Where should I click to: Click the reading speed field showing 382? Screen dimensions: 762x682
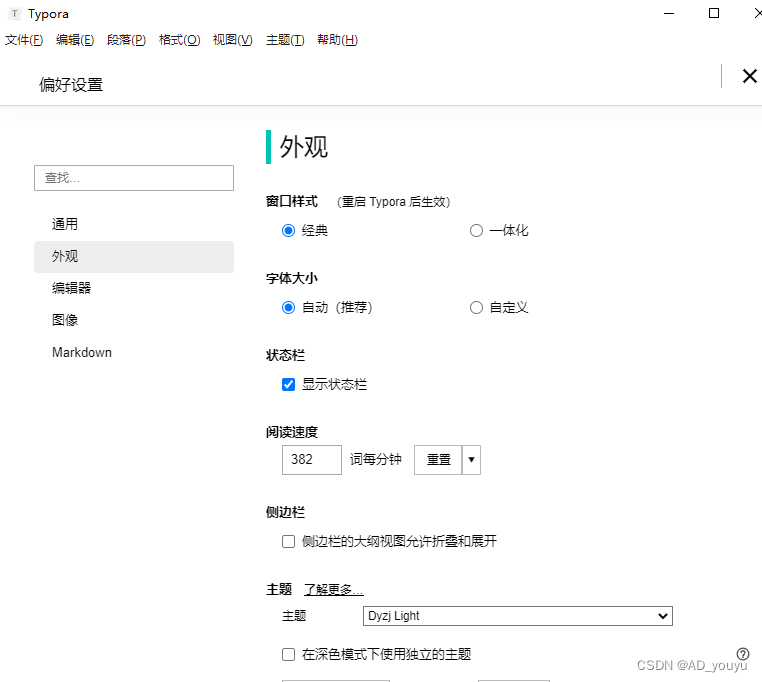click(312, 460)
